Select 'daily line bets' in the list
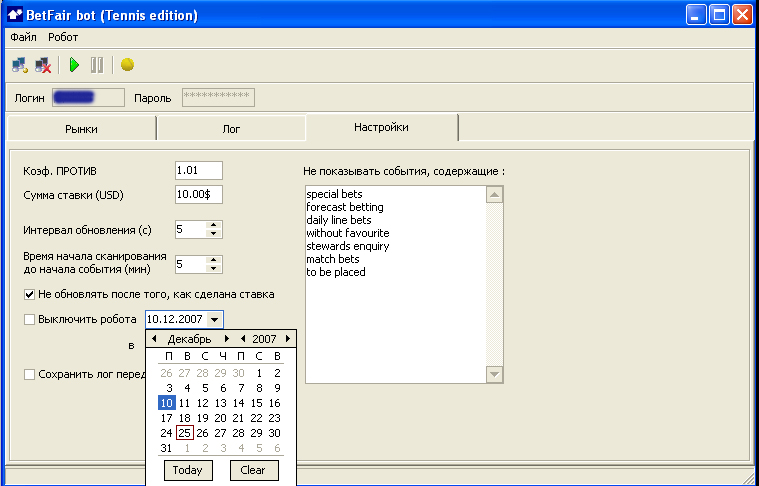 coord(339,220)
